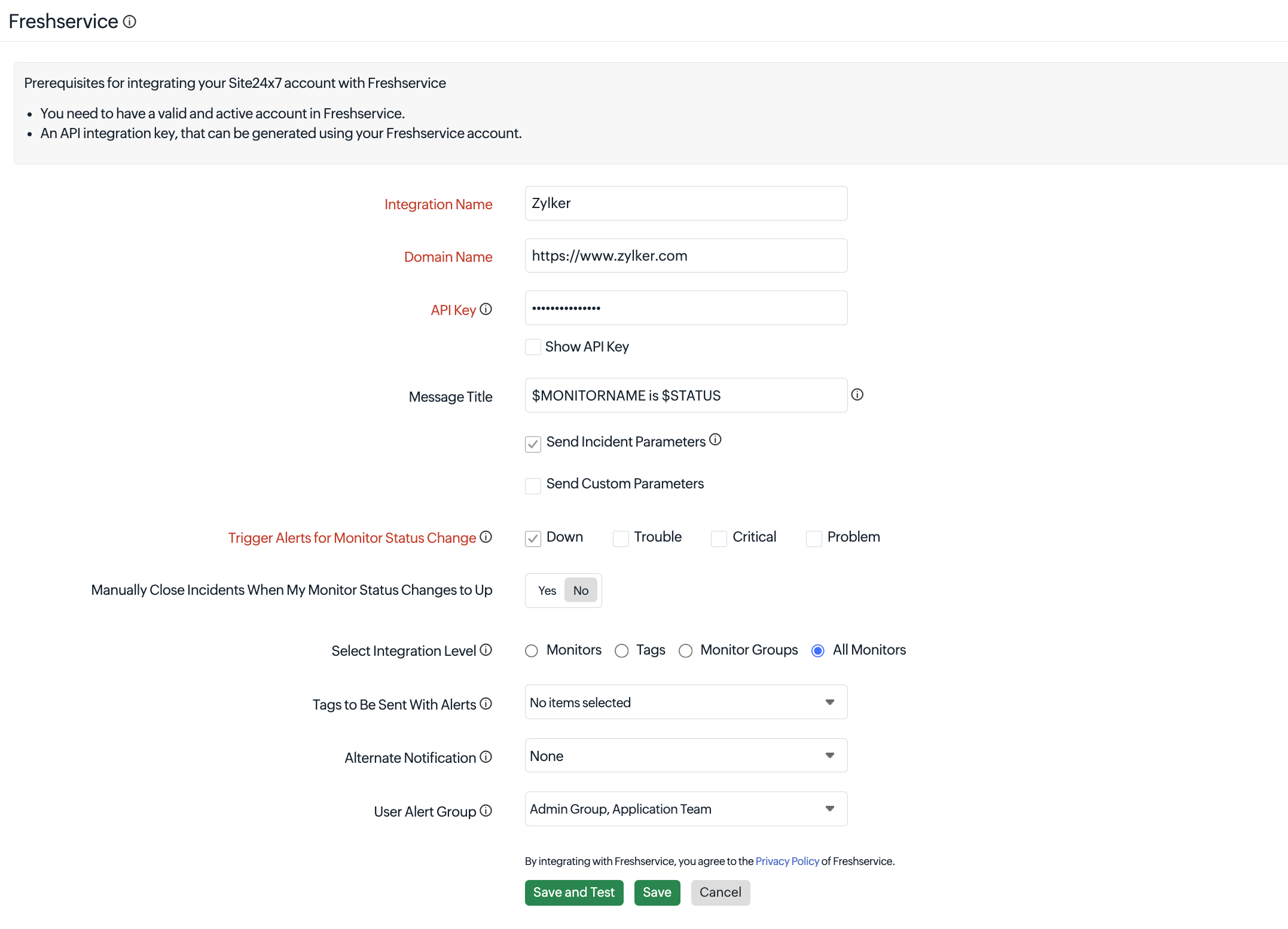Show info for Send Incident Parameters
The image size is (1288, 929).
click(x=715, y=440)
